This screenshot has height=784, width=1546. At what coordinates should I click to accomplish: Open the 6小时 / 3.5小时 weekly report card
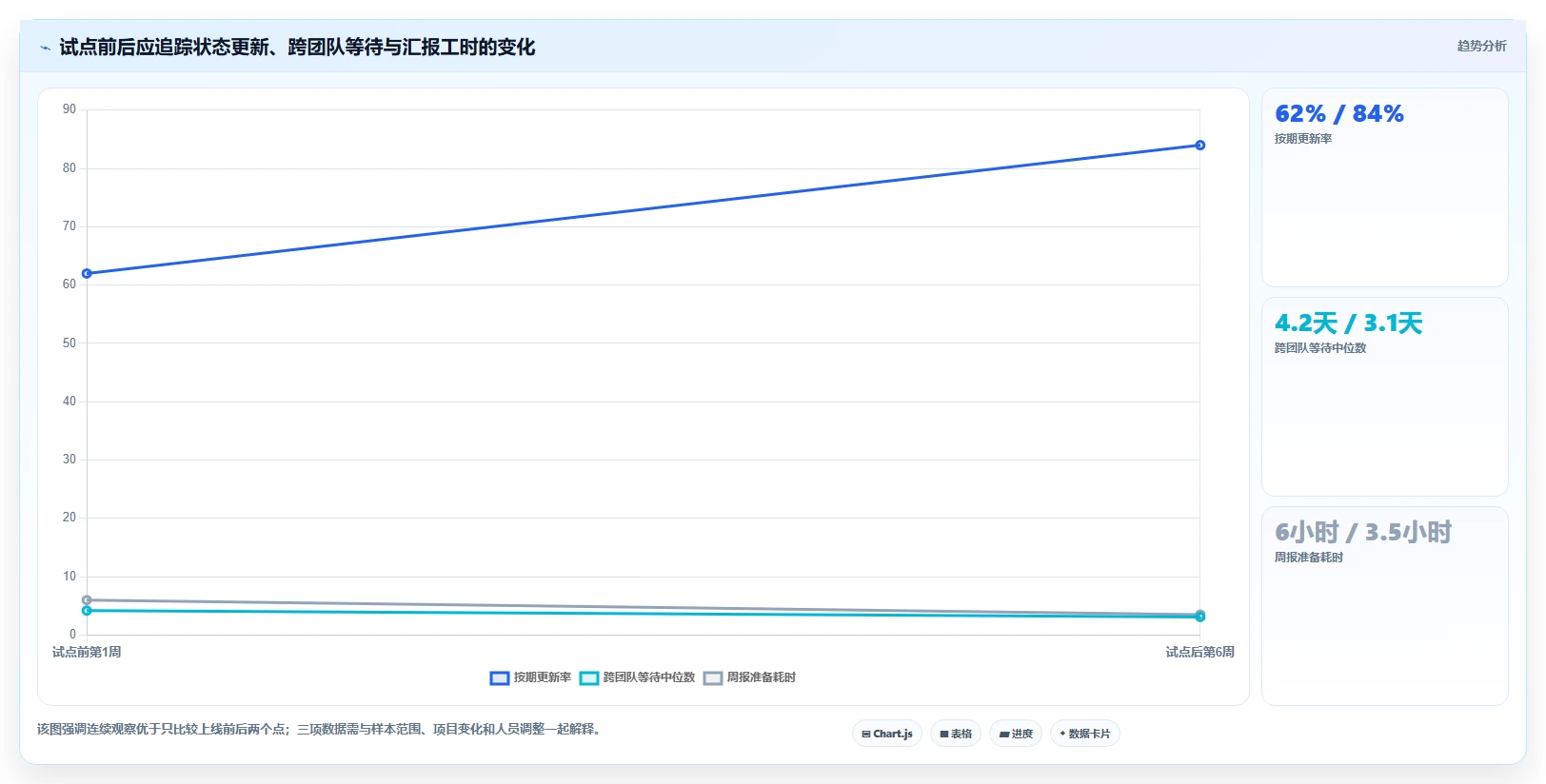[x=1385, y=606]
